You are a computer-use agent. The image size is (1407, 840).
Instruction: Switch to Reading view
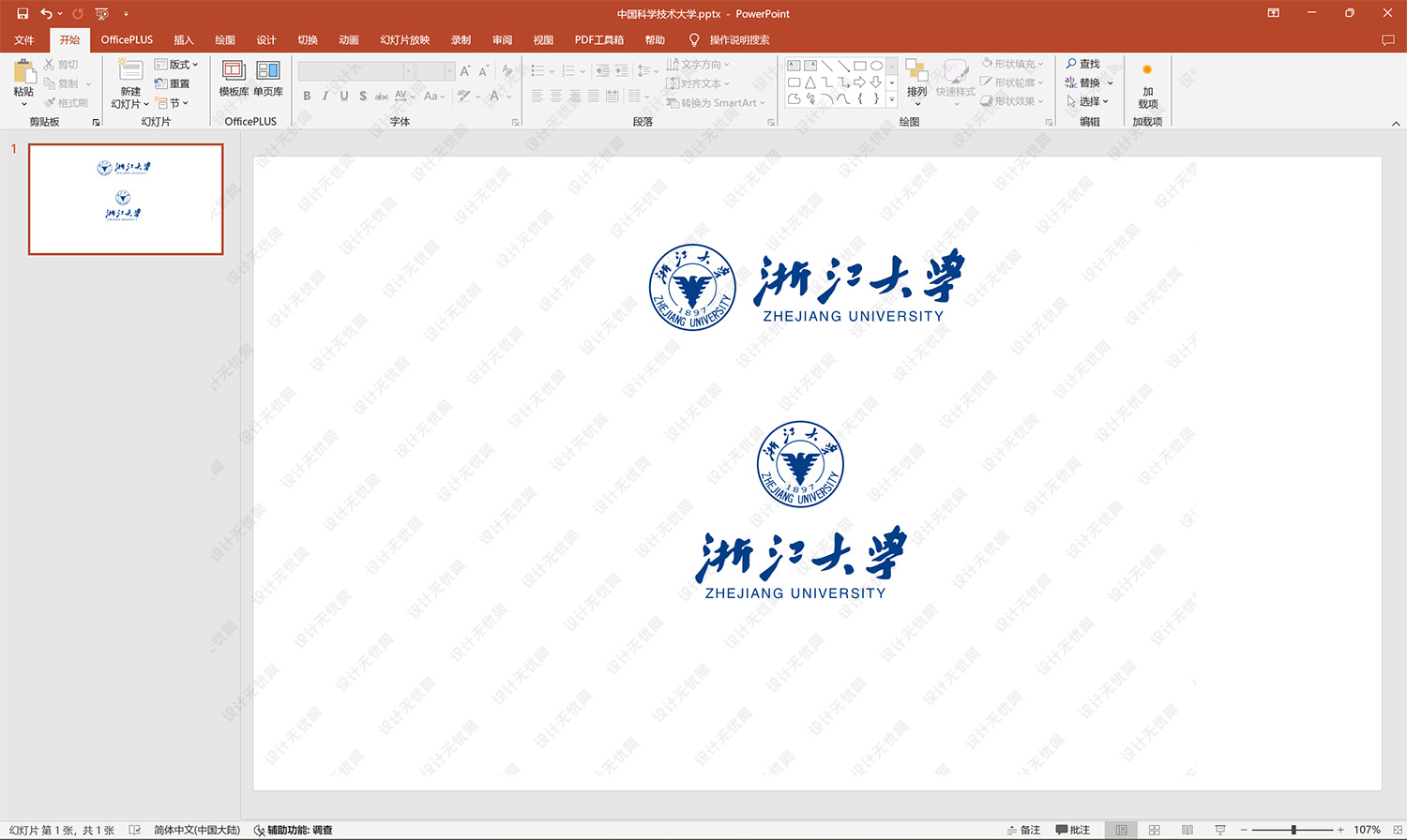[1188, 830]
